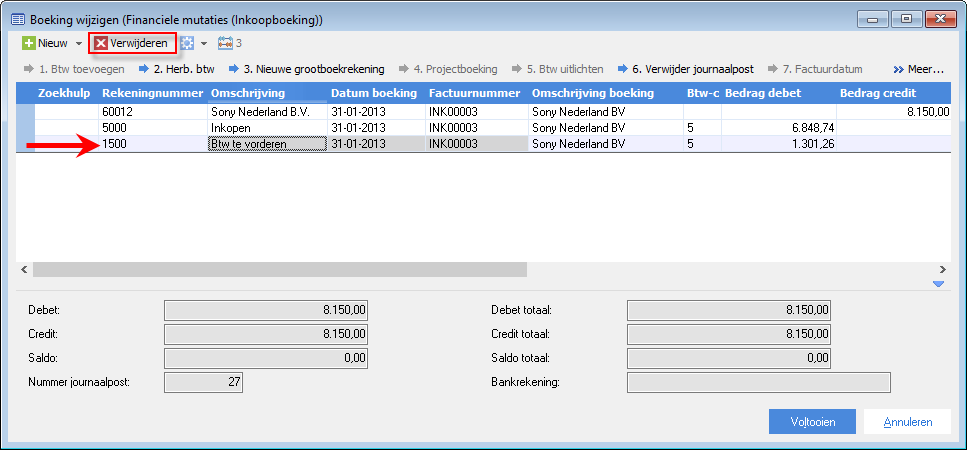Click the journal entries counter icon
This screenshot has height=450, width=967.
[x=226, y=44]
